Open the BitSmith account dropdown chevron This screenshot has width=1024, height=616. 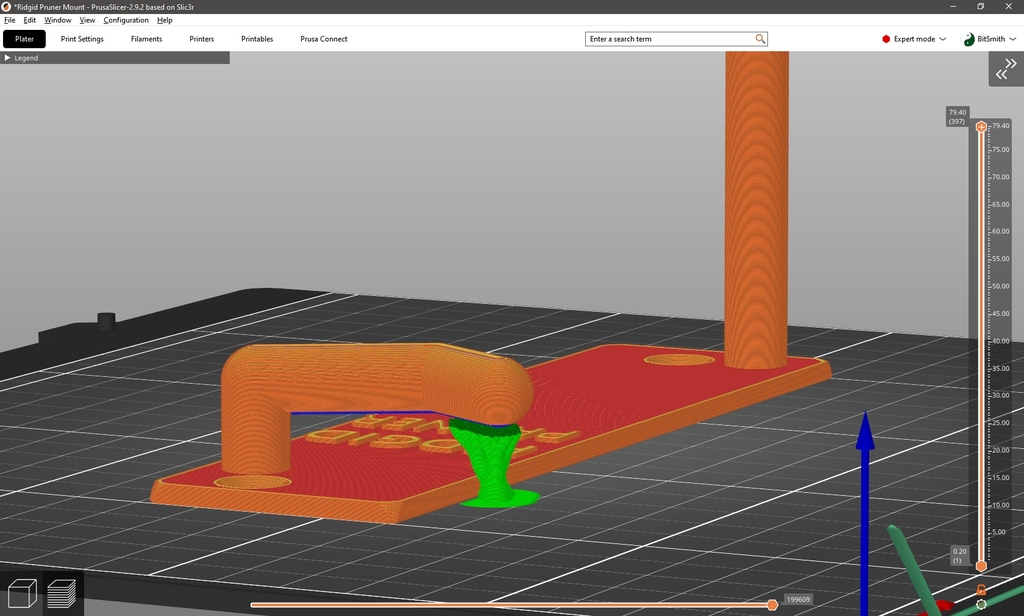click(1013, 39)
